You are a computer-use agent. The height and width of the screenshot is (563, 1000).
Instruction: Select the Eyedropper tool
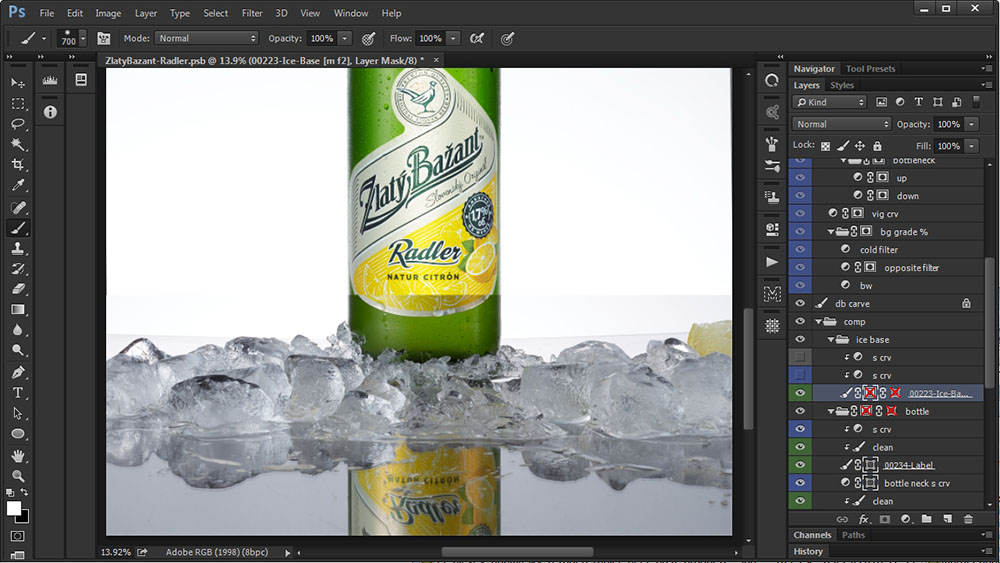click(x=18, y=186)
